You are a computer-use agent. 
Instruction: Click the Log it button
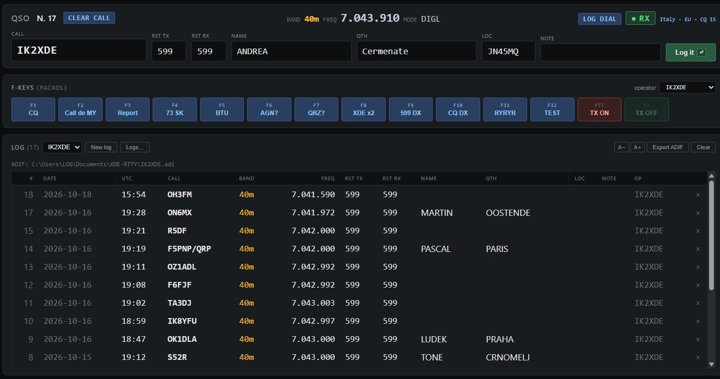pyautogui.click(x=690, y=52)
